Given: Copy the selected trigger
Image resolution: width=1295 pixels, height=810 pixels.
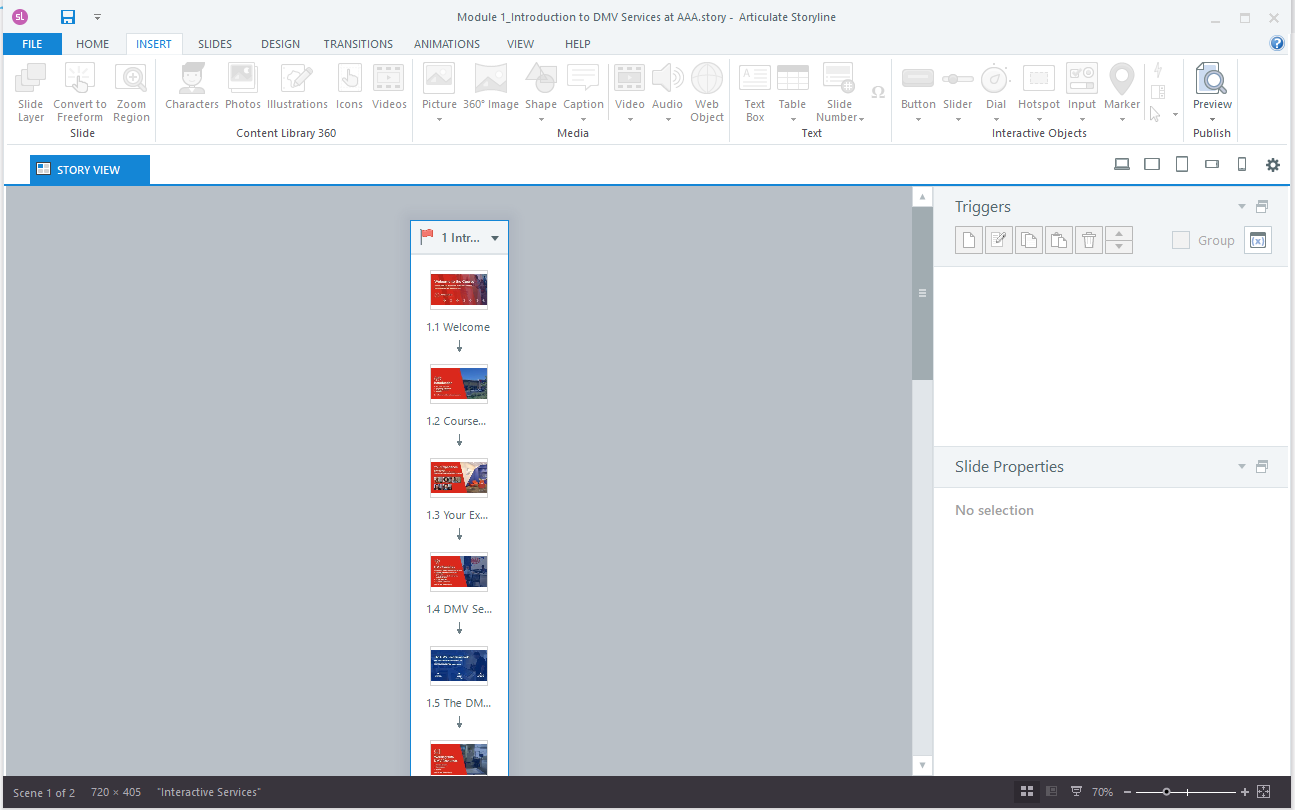Looking at the screenshot, I should [1028, 240].
